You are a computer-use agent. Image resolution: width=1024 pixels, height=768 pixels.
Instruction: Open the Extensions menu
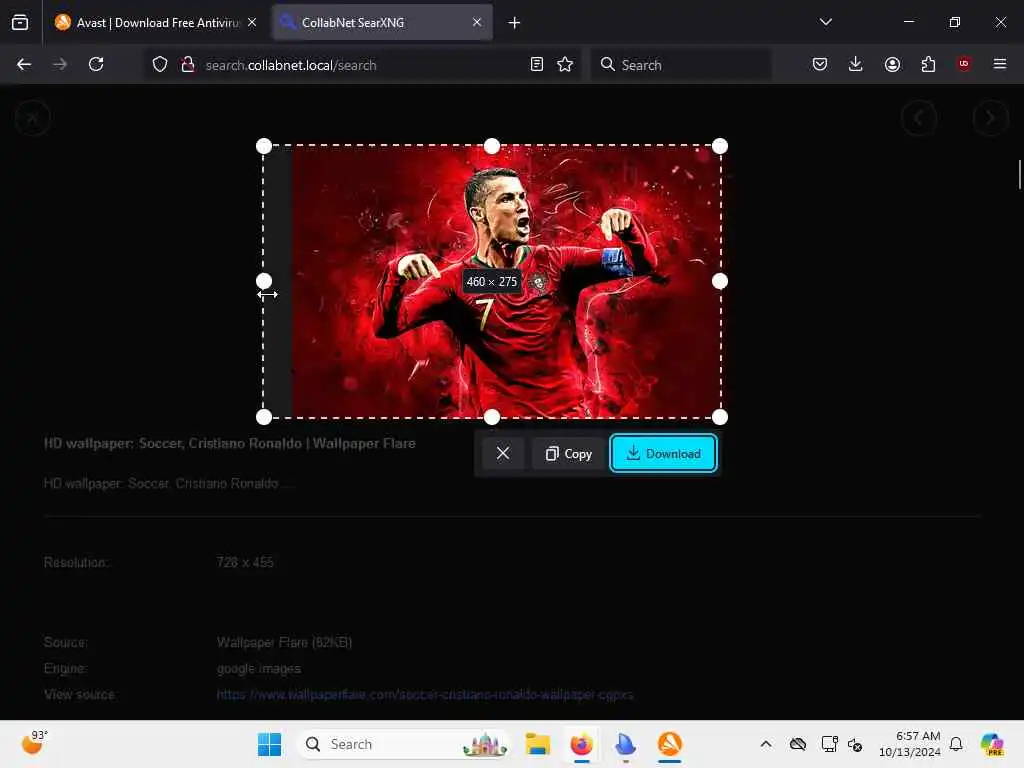[928, 65]
